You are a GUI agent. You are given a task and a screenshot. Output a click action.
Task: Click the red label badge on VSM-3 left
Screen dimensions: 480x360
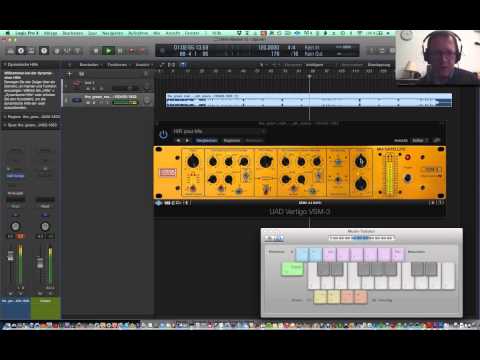(168, 172)
